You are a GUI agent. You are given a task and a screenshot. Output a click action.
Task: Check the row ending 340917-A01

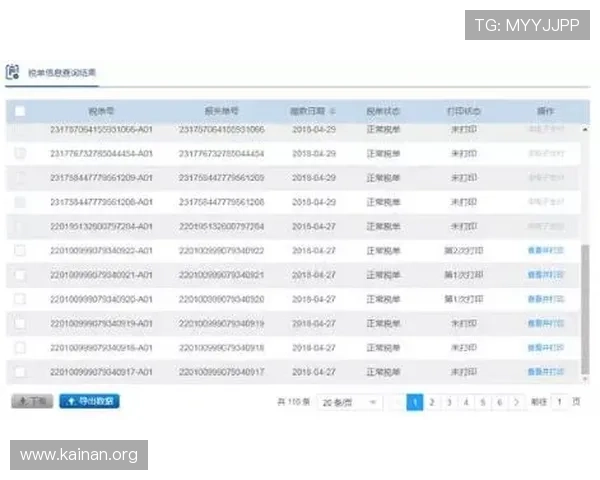tap(20, 372)
